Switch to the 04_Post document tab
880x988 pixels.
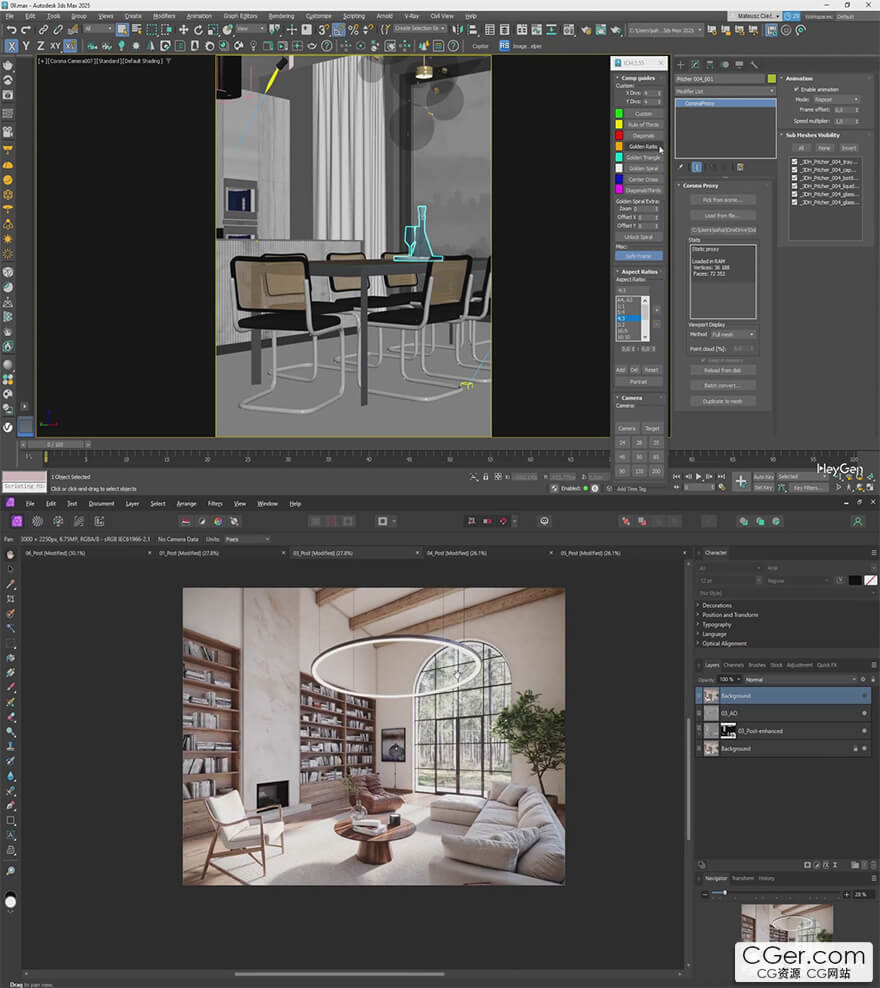(456, 553)
